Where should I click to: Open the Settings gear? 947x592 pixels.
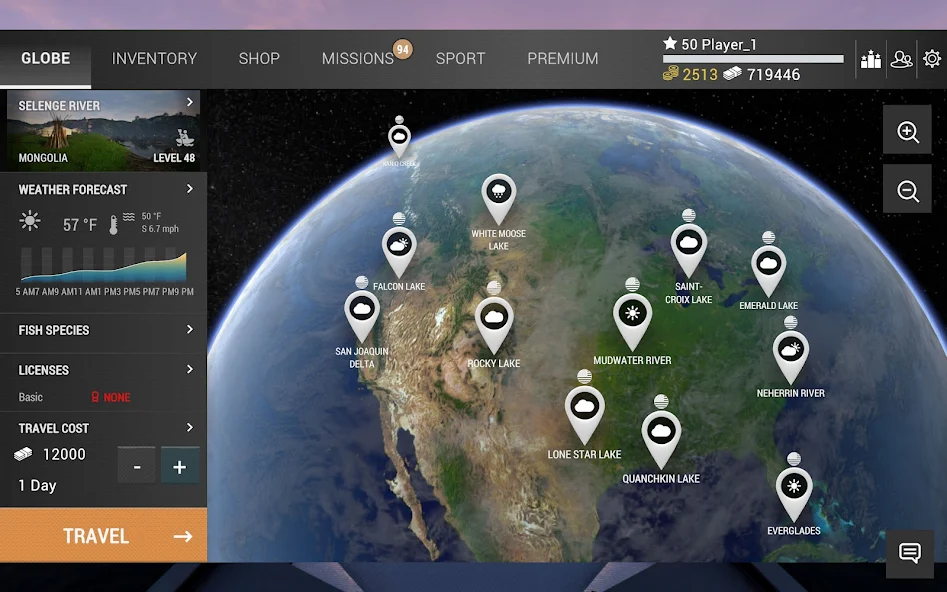pos(933,59)
